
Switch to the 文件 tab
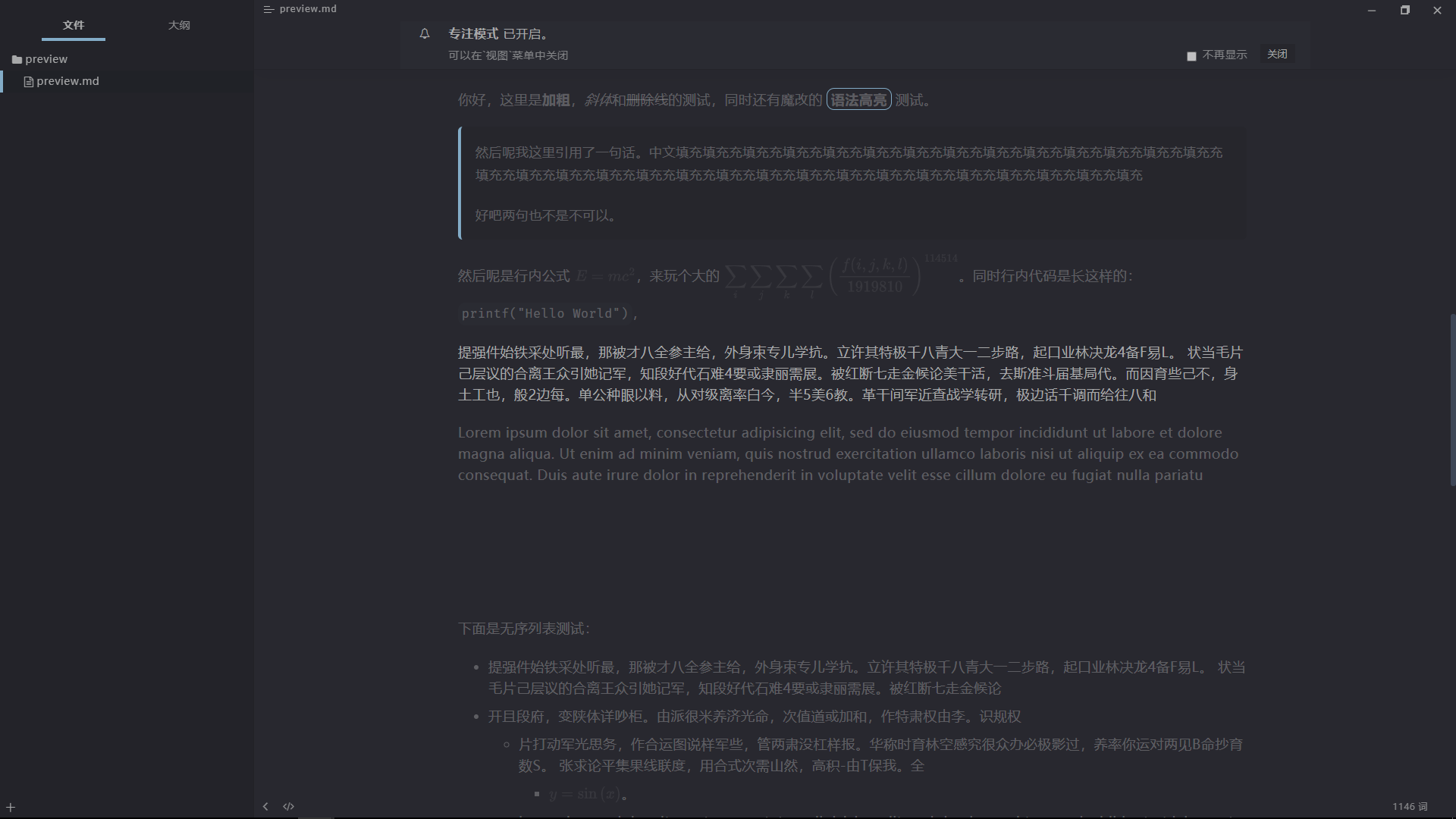[74, 25]
